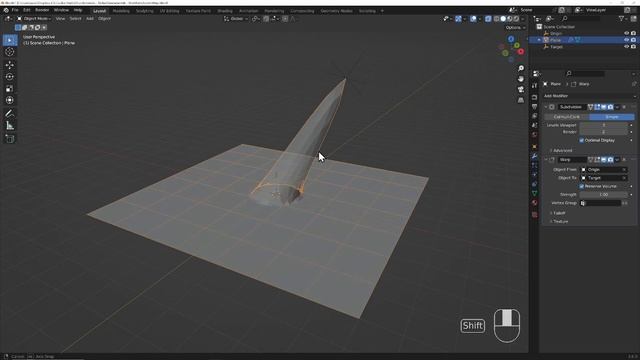Open the Object properties tab
Image resolution: width=640 pixels, height=360 pixels.
535,147
